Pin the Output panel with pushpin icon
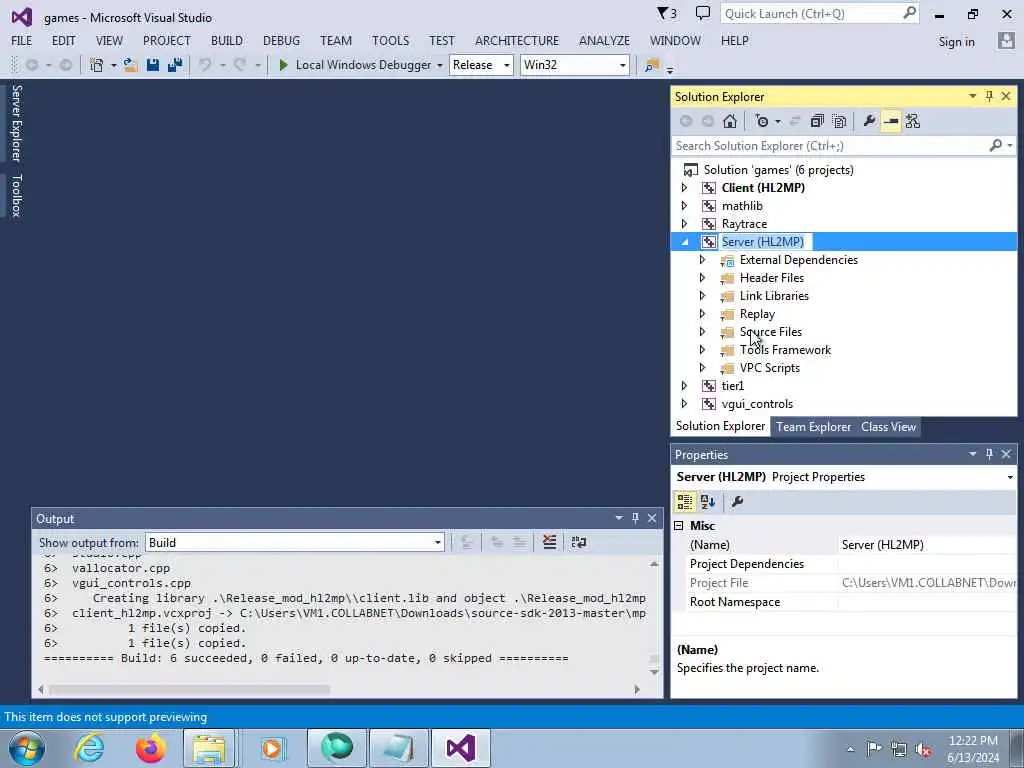The width and height of the screenshot is (1024, 768). tap(635, 518)
